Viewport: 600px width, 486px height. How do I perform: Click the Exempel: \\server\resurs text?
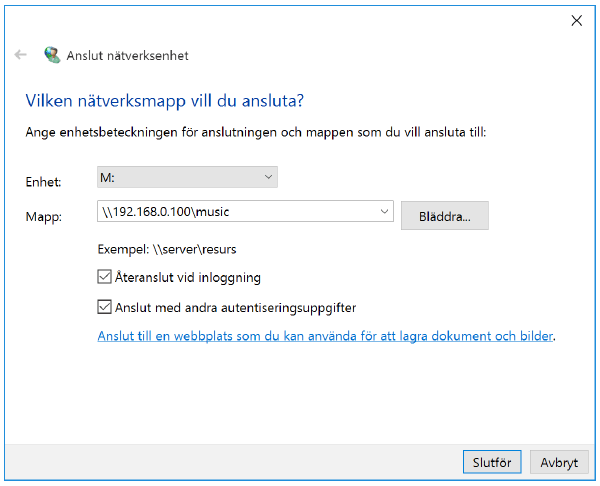point(167,250)
